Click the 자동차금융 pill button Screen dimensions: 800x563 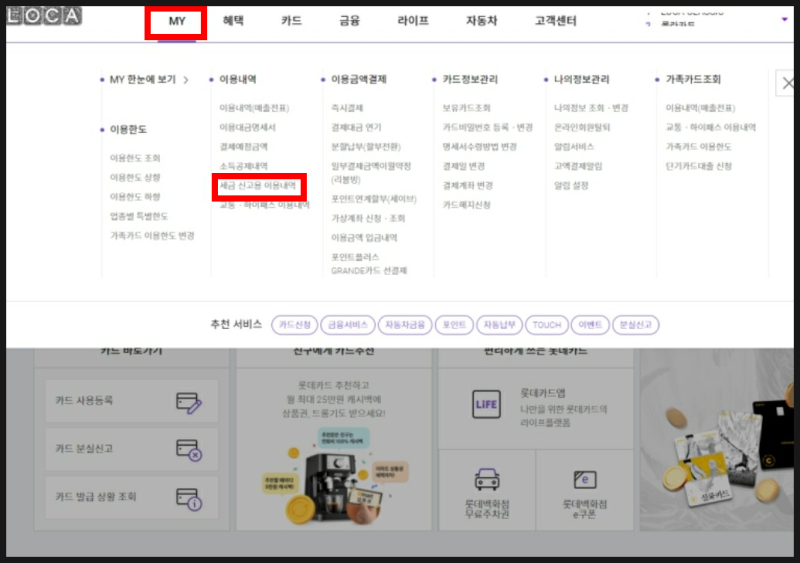click(x=405, y=325)
